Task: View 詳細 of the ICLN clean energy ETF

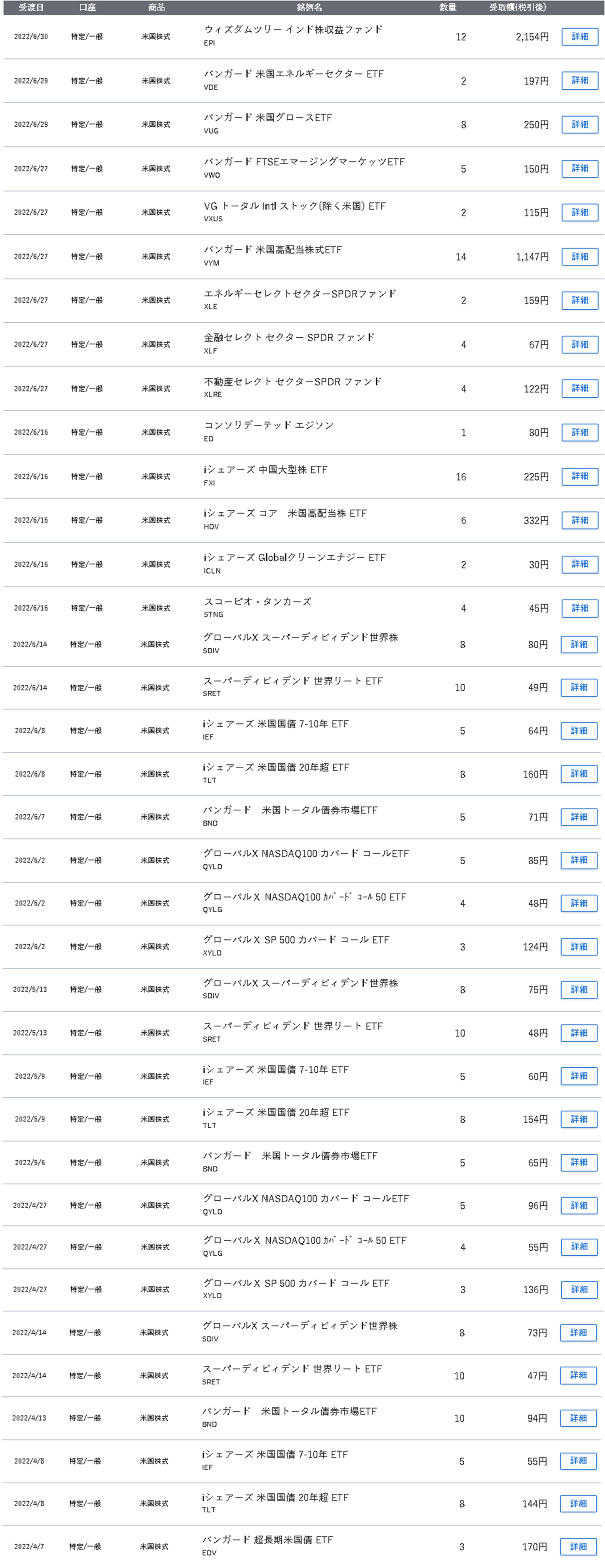Action: coord(580,564)
